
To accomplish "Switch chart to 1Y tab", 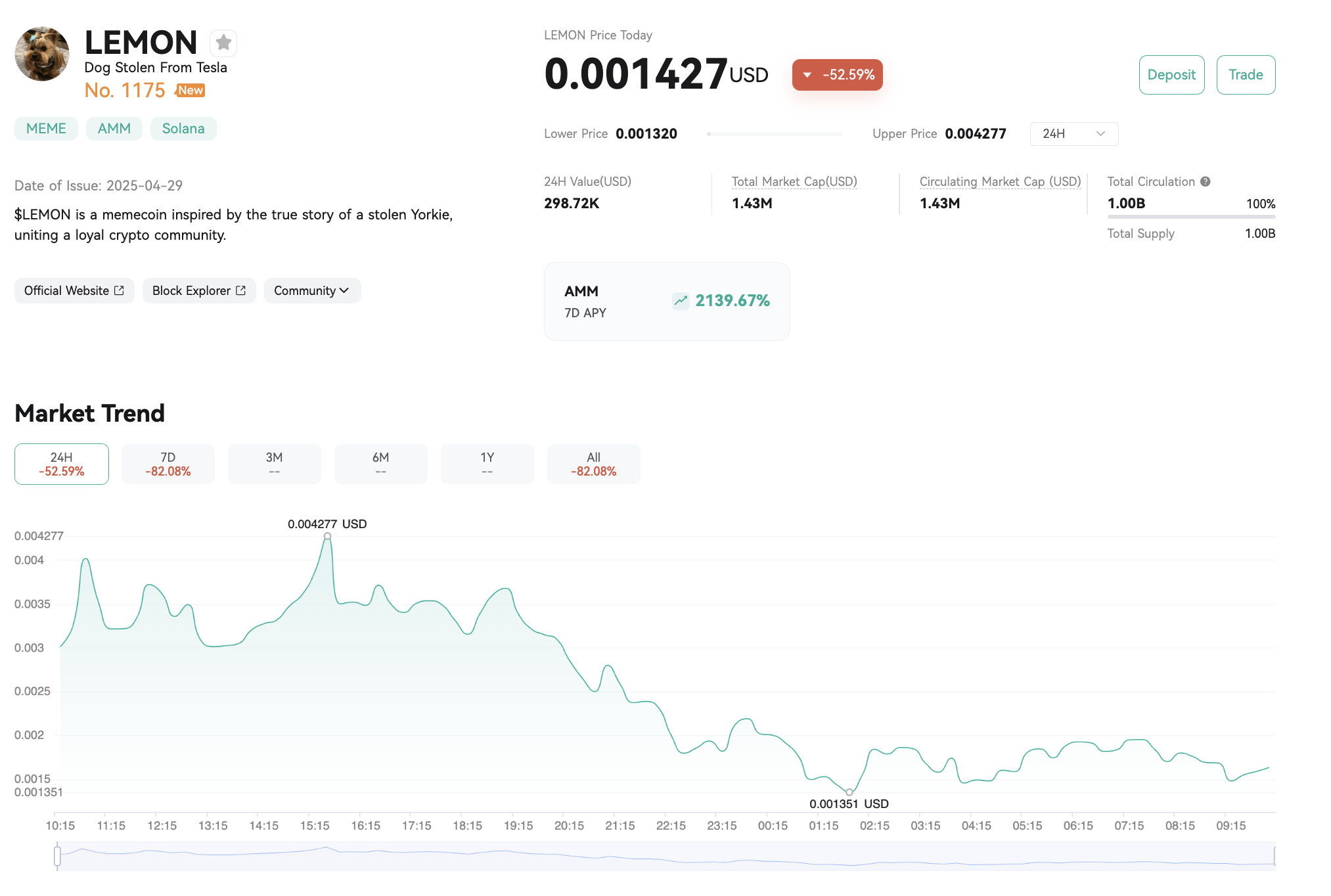I will (x=487, y=464).
